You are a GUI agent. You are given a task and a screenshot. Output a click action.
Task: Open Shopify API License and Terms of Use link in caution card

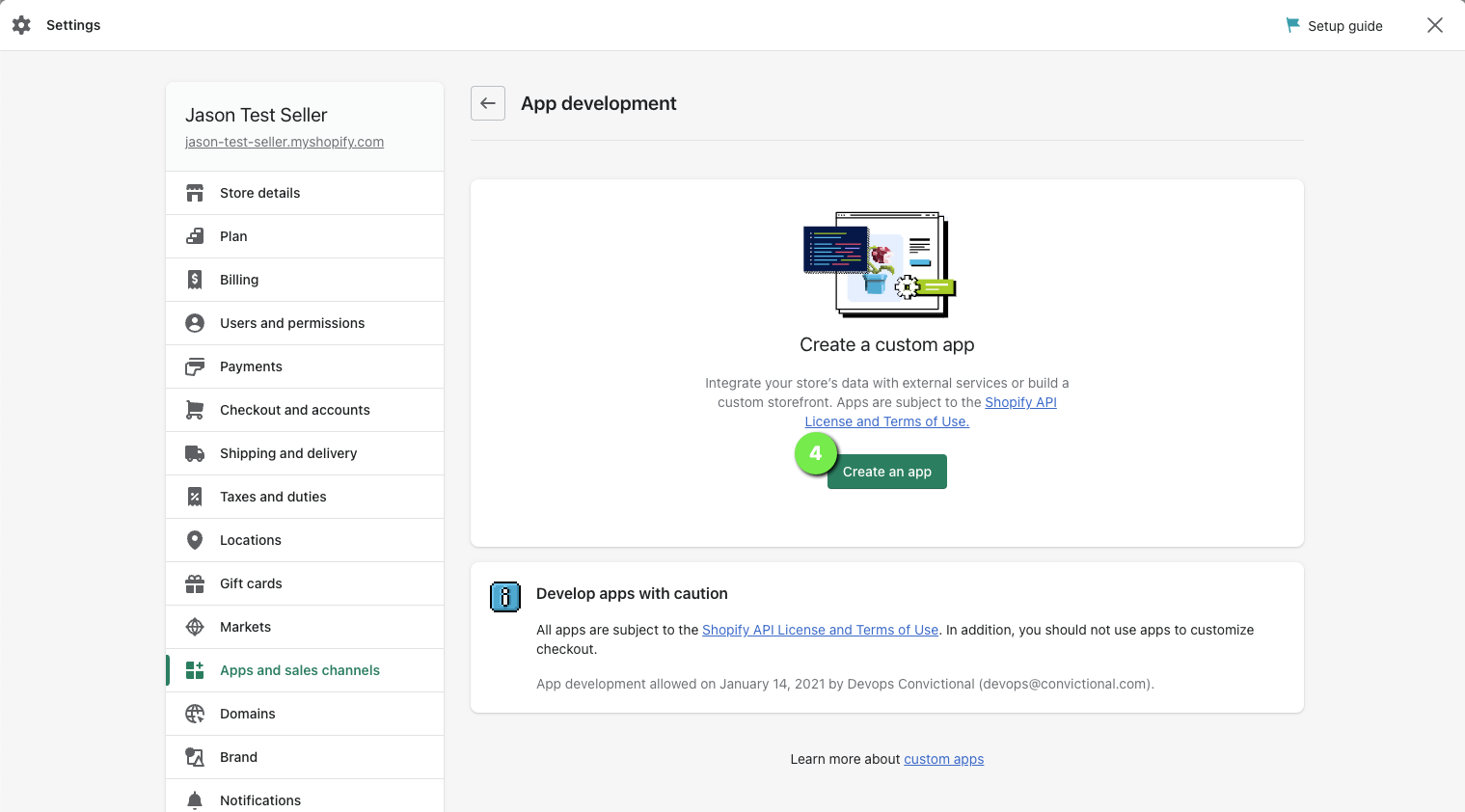pos(820,630)
